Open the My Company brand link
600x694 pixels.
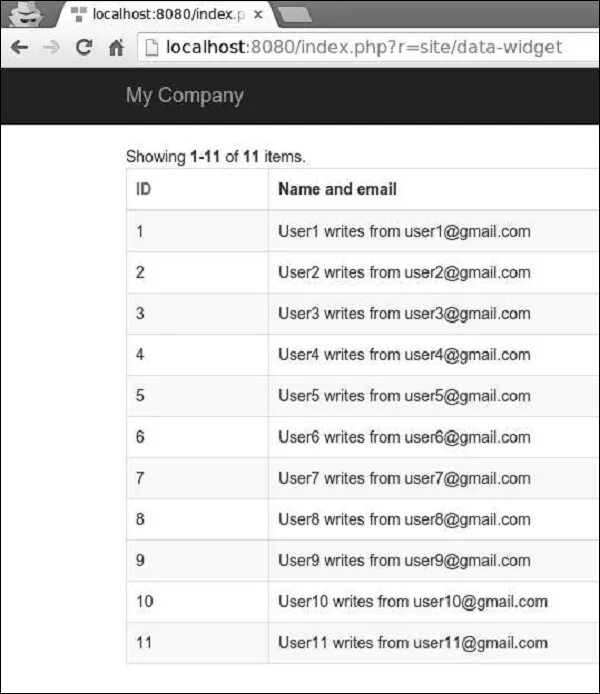click(x=185, y=95)
